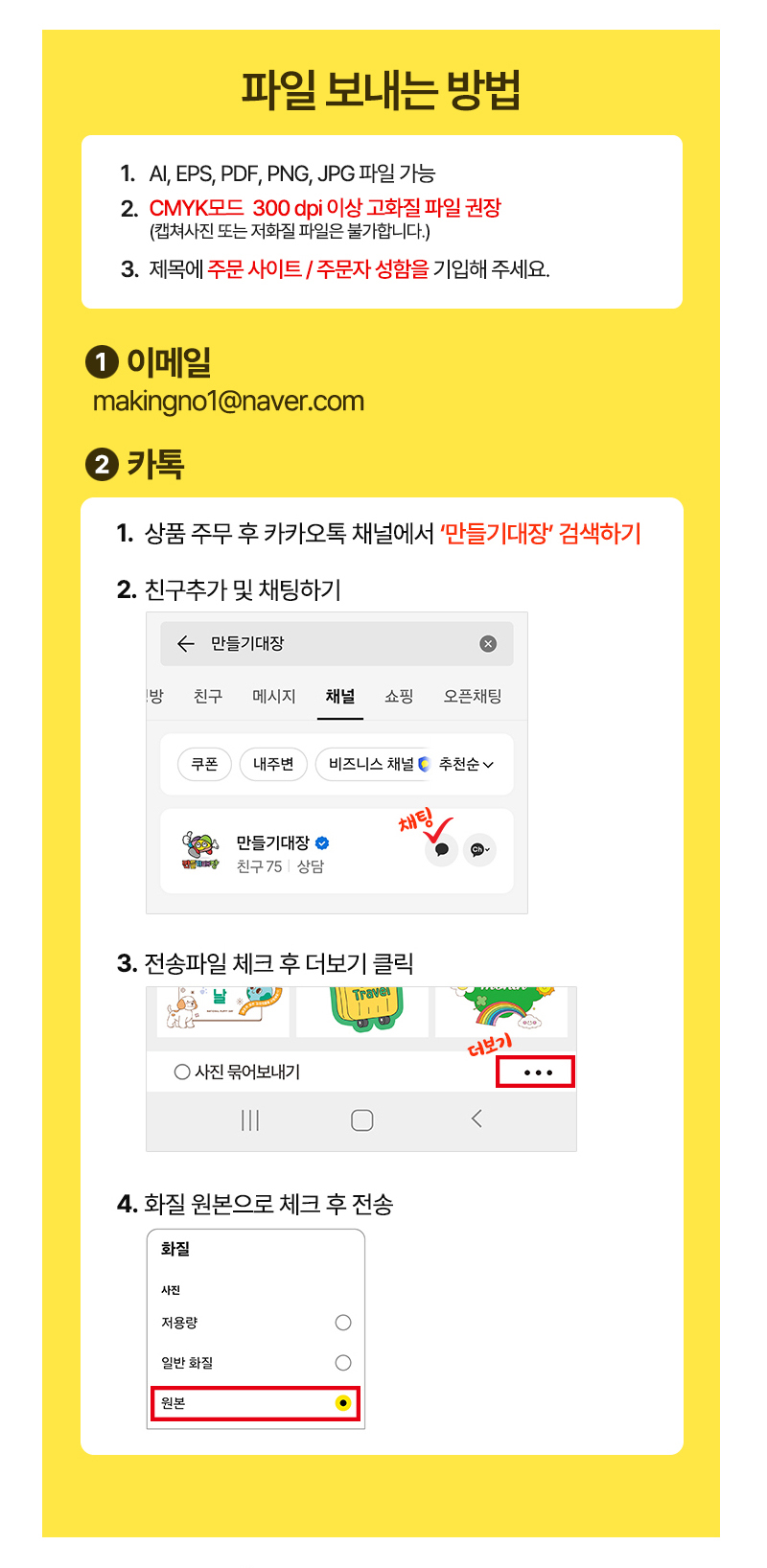Image resolution: width=767 pixels, height=1568 pixels.
Task: Tap the home navigation square icon
Action: (x=362, y=1119)
